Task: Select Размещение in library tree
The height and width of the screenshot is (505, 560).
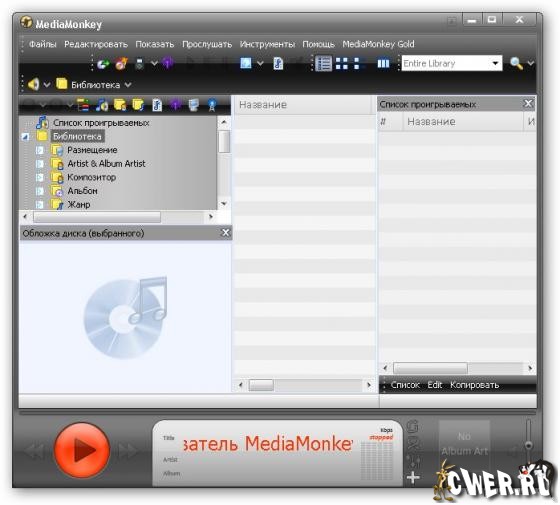Action: click(x=92, y=150)
